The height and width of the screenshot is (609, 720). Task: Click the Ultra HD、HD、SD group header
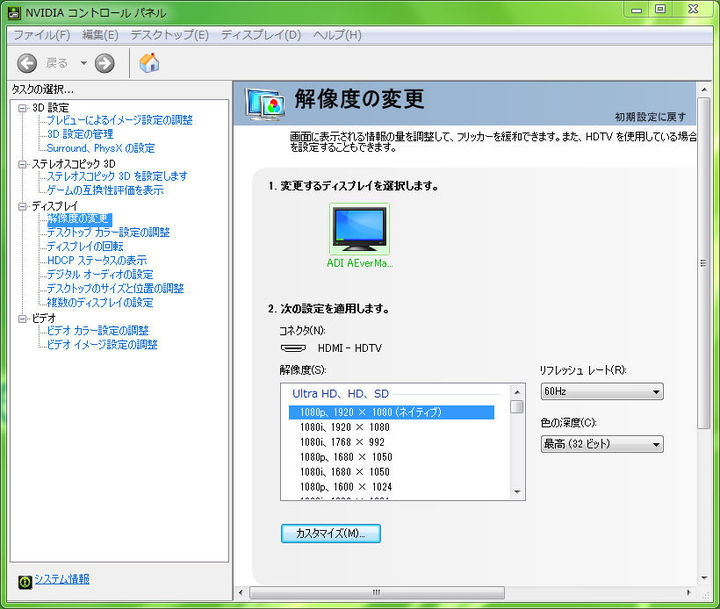(340, 394)
